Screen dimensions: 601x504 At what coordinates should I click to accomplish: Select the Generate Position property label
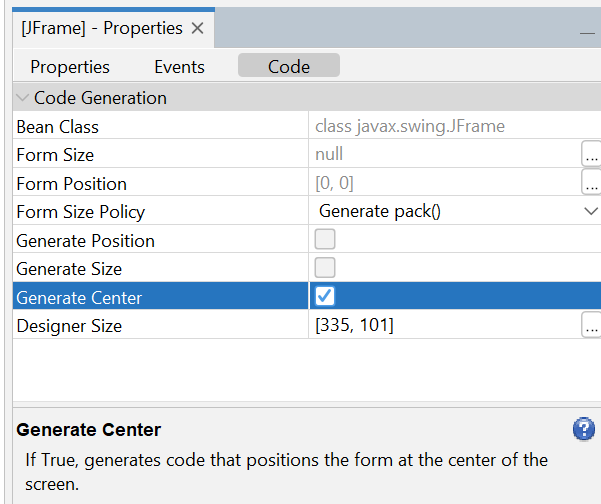pos(85,241)
